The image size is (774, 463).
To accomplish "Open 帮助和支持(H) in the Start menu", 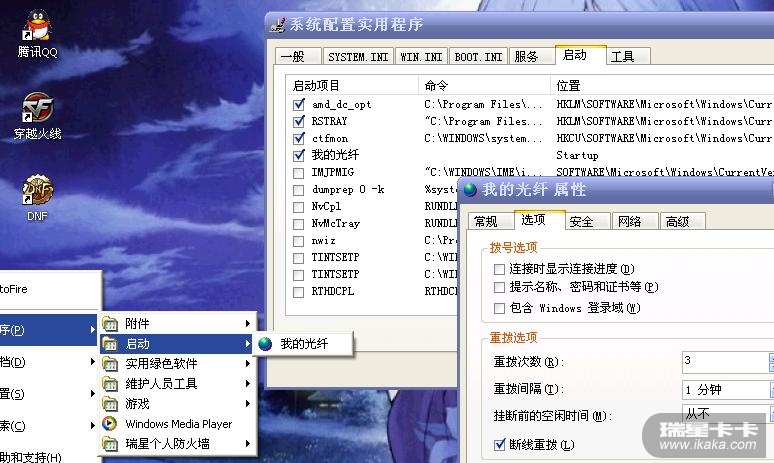I will pyautogui.click(x=48, y=456).
